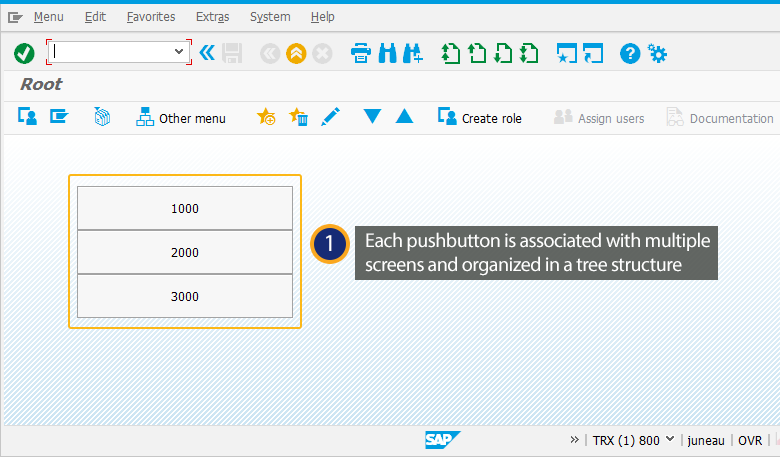Open the Edit menu

(95, 17)
